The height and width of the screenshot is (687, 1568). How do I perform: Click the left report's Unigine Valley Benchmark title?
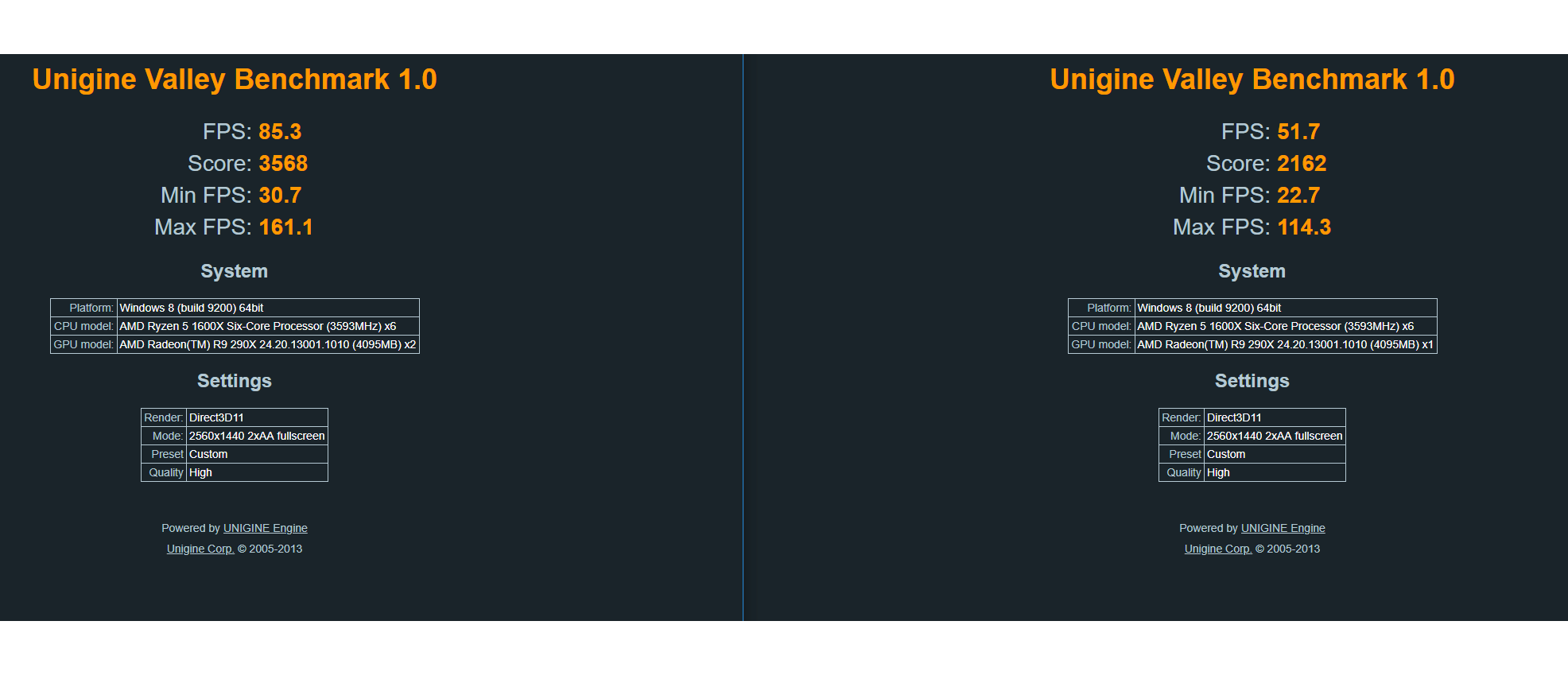coord(235,80)
